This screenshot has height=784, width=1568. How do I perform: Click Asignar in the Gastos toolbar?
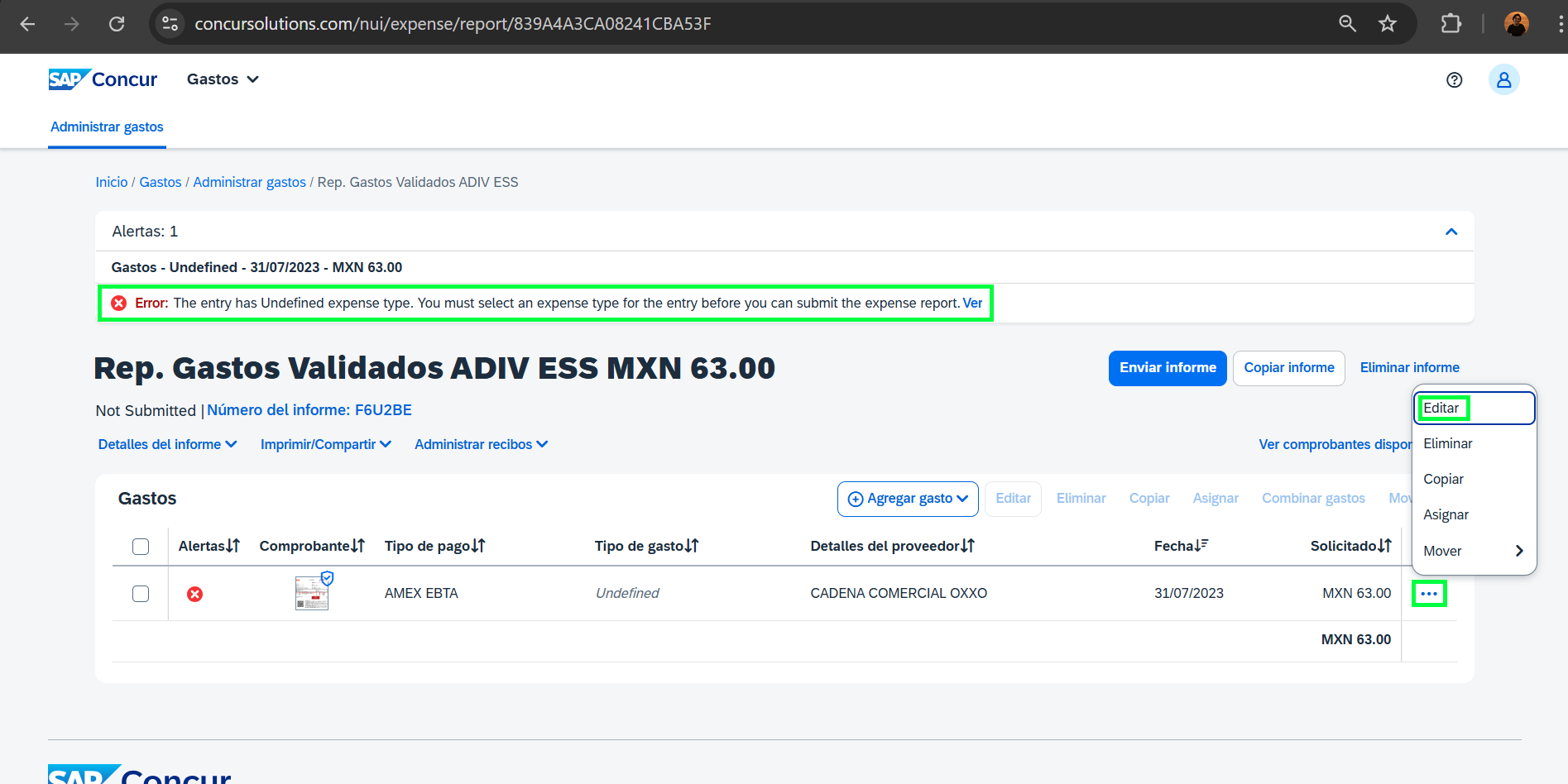click(1216, 499)
